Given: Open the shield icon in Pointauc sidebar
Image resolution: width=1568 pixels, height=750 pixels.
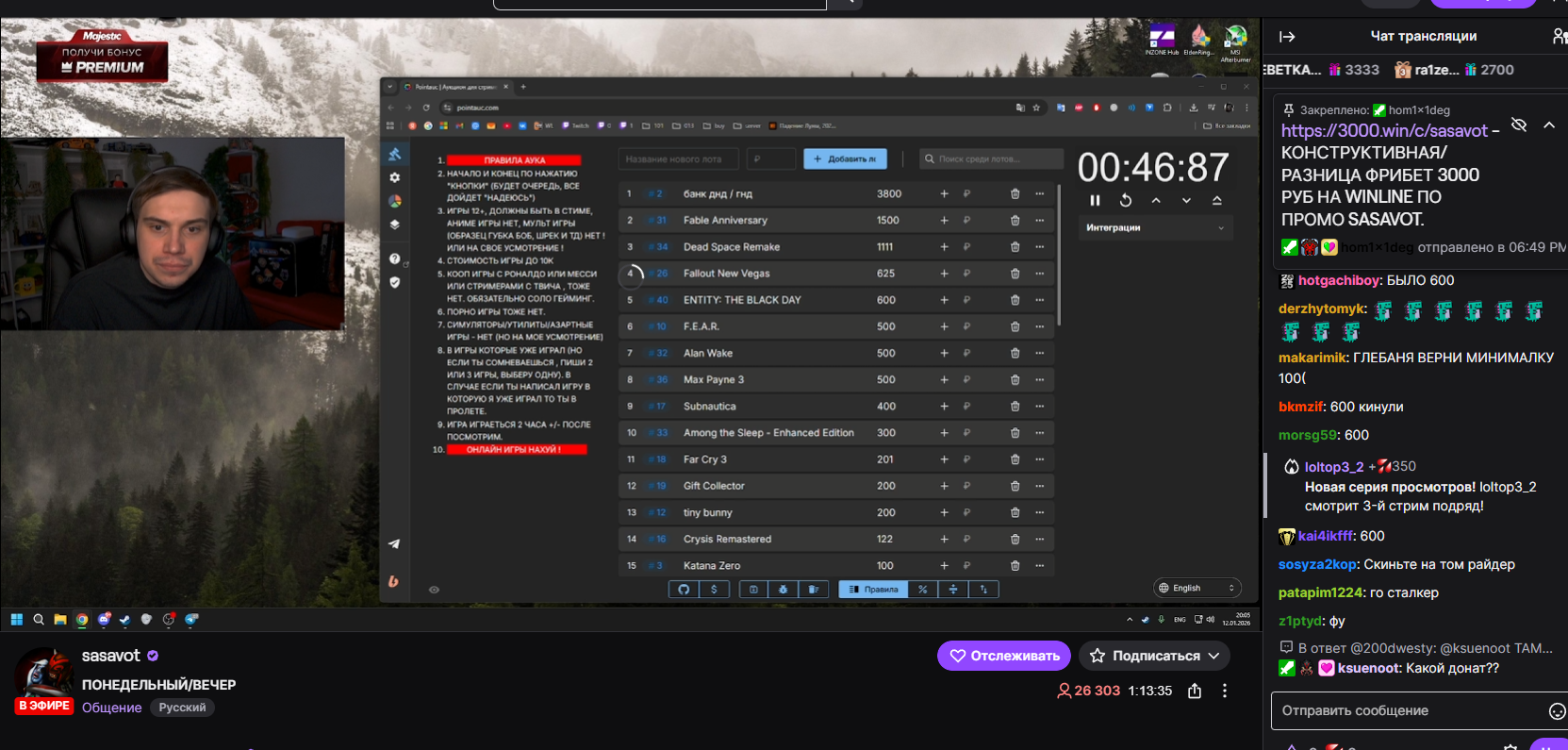Looking at the screenshot, I should click(x=394, y=282).
